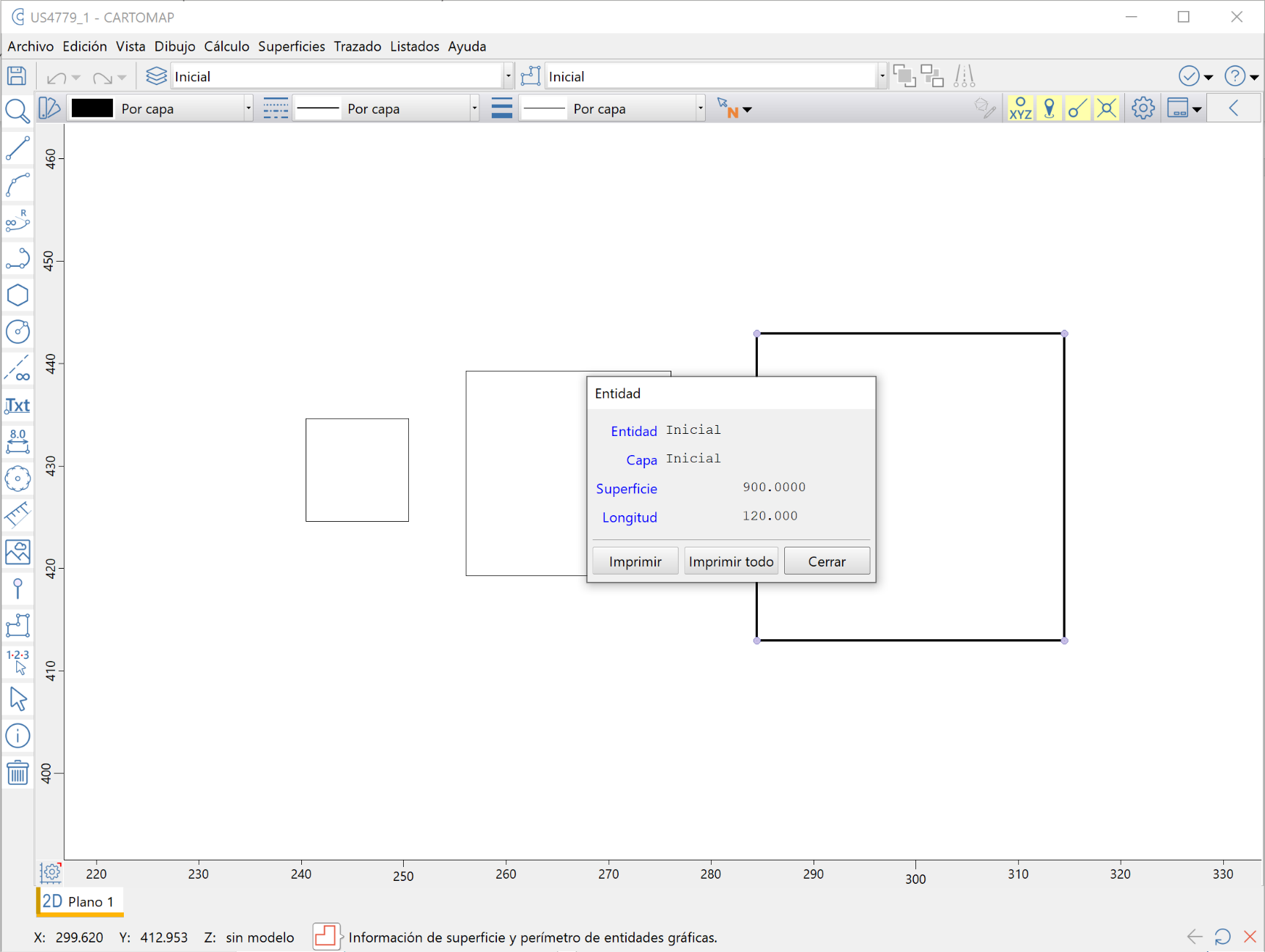Select the insert image tool
The height and width of the screenshot is (952, 1265).
pos(18,552)
